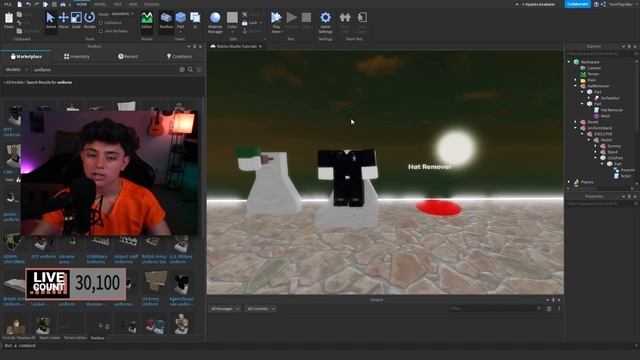Viewport: 640px width, 360px height.
Task: Open the All Contexts dropdown in Output
Action: [x=261, y=309]
